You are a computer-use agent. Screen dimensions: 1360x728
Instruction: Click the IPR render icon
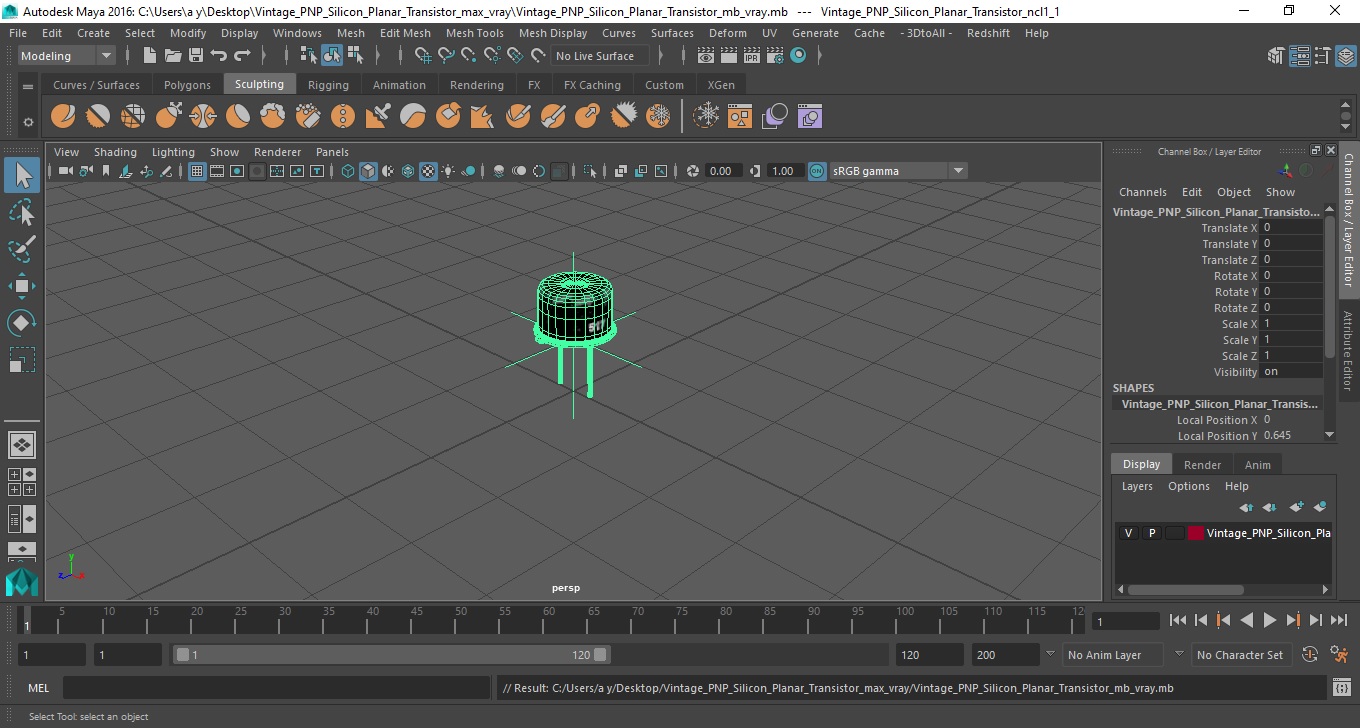pos(752,56)
